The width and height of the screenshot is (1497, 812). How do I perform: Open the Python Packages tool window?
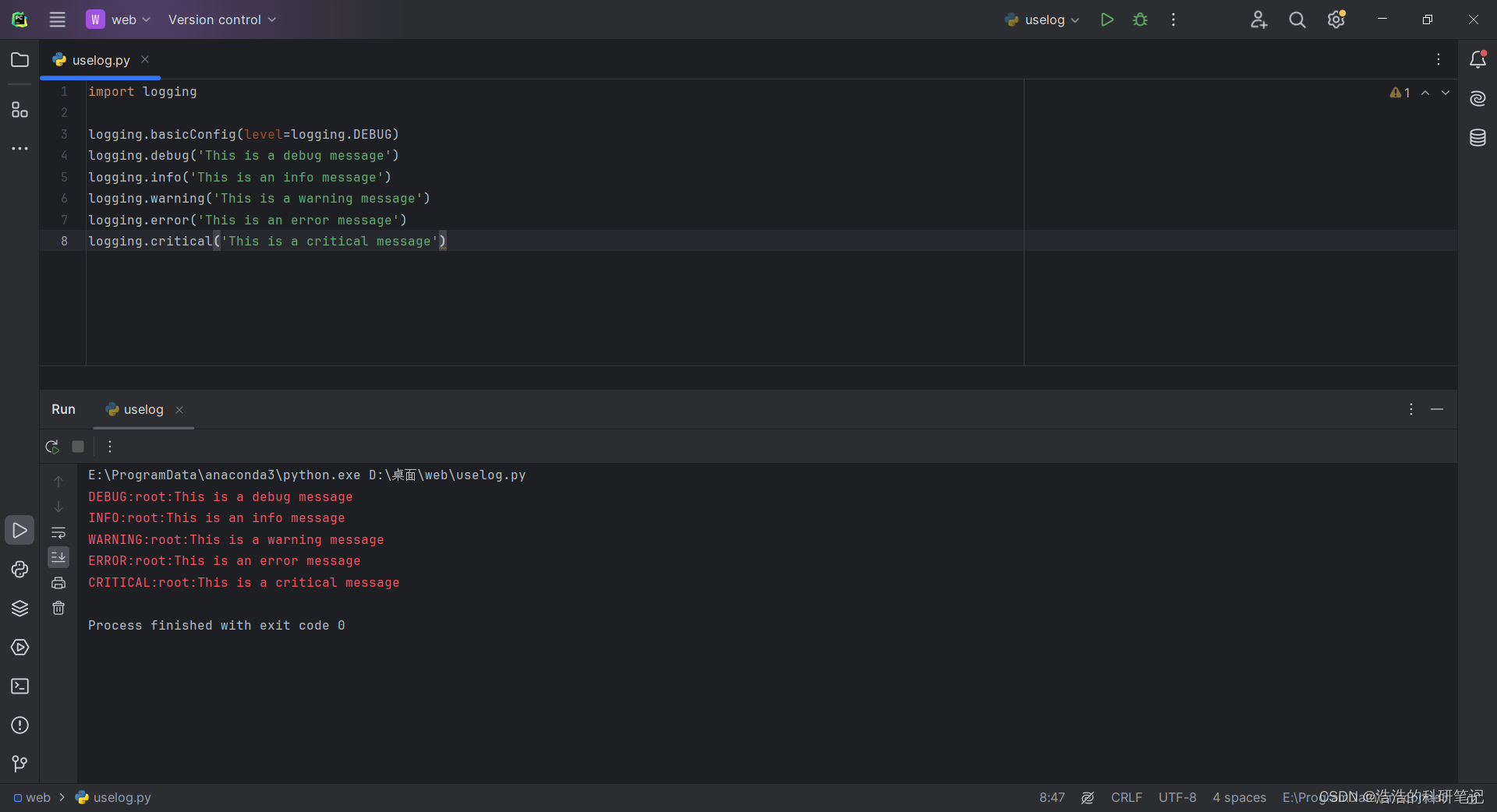click(19, 609)
